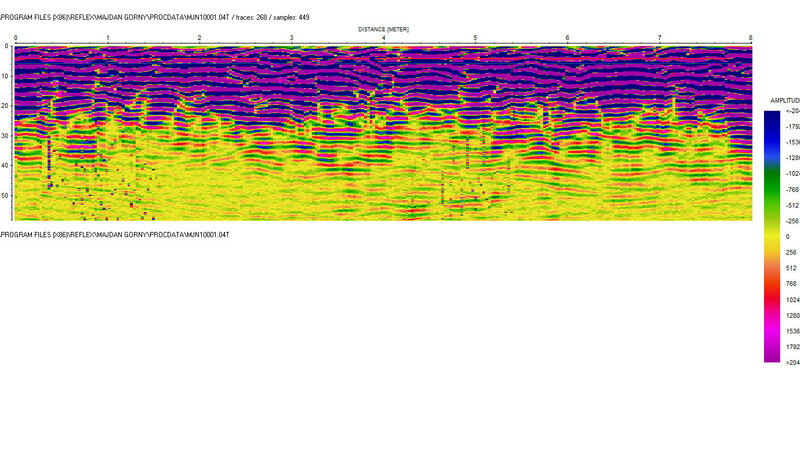Screen dimensions: 800x450
Task: Click the 20 mark on vertical axis
Action: [x=6, y=106]
